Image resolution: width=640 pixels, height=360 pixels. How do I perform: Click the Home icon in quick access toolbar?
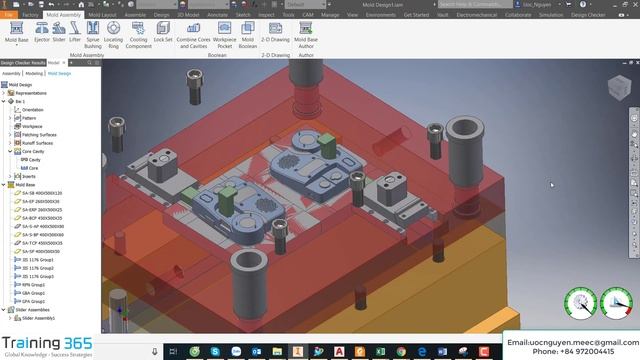click(81, 4)
